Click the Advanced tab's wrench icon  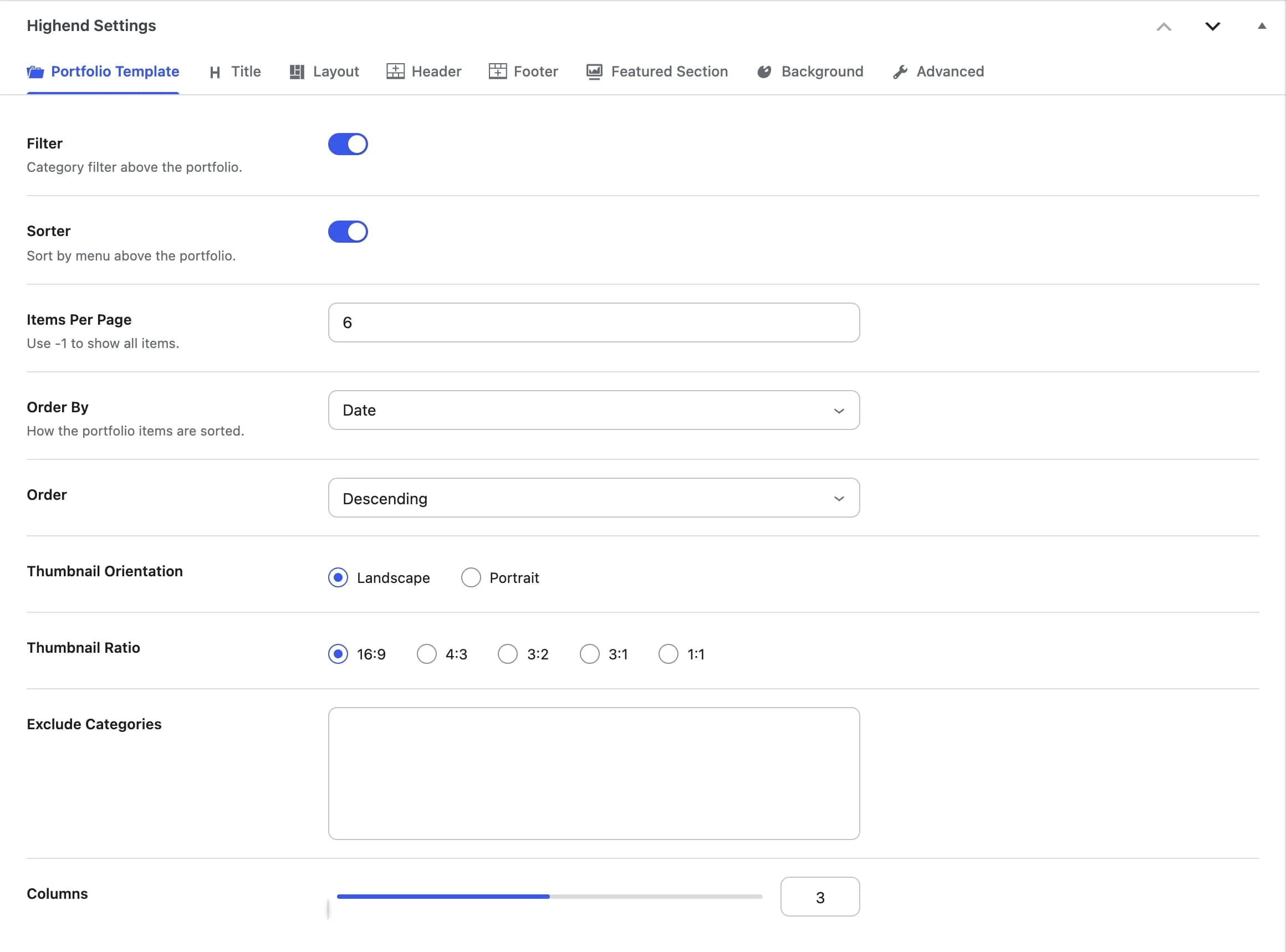pos(900,72)
